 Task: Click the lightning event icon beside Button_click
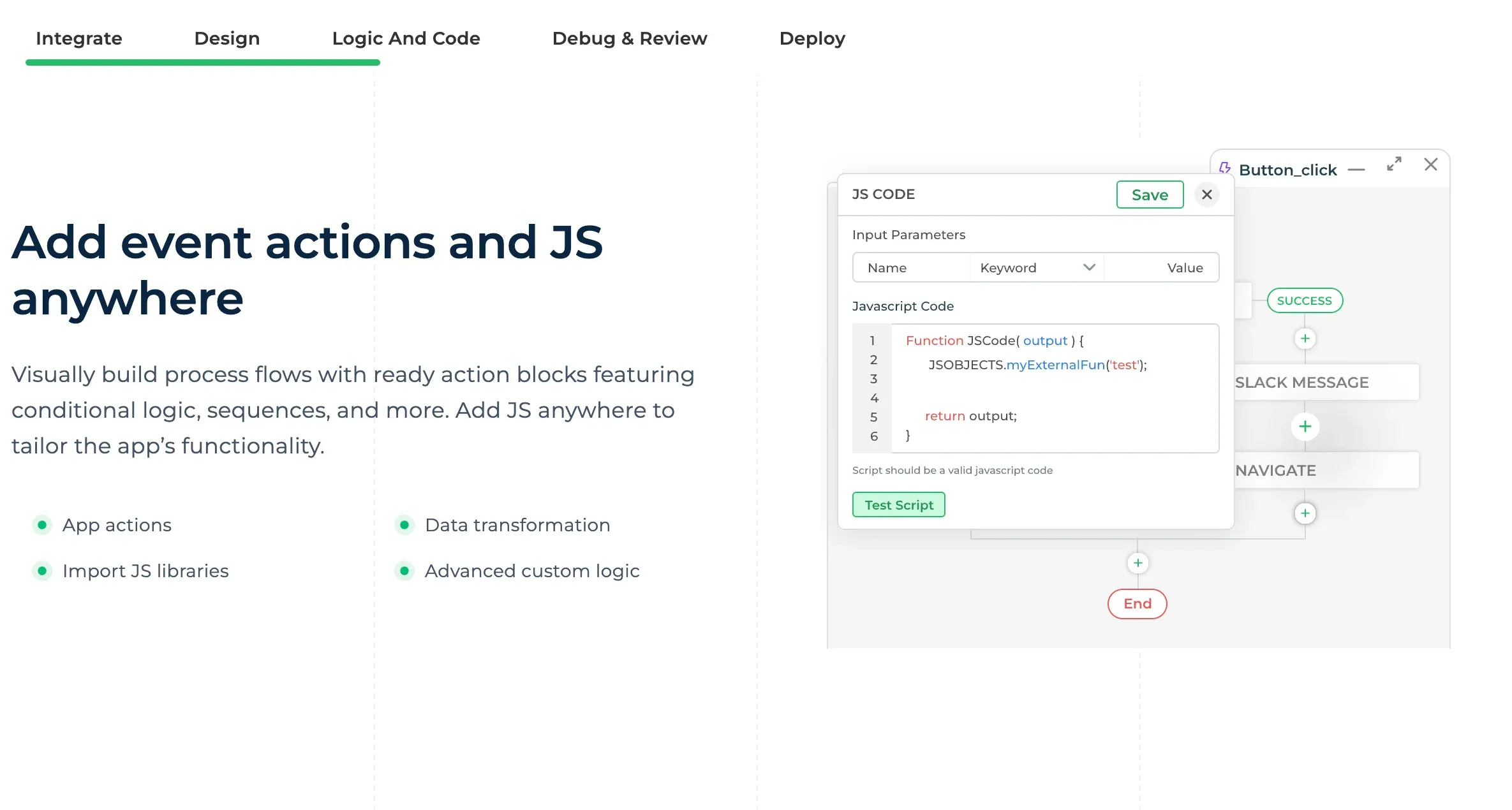point(1224,168)
